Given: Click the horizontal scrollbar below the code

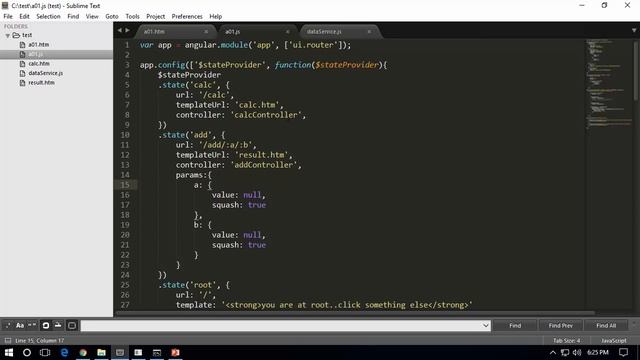Looking at the screenshot, I should tap(355, 313).
